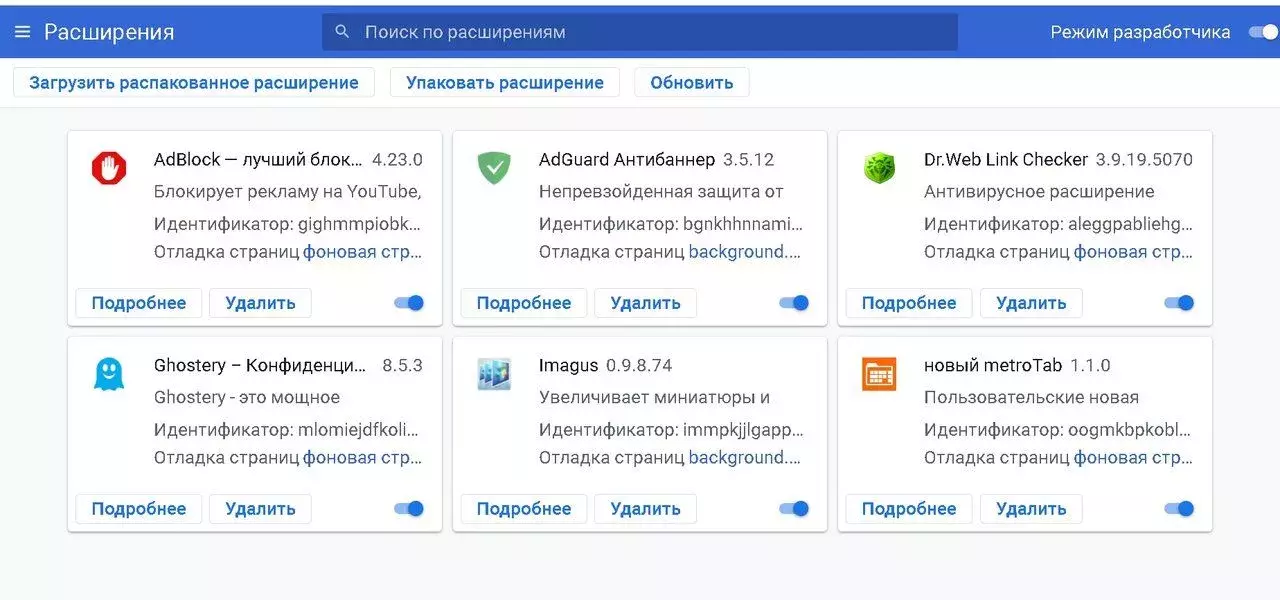The height and width of the screenshot is (600, 1280).
Task: Click AdBlock version 4.23.0
Action: click(x=397, y=160)
